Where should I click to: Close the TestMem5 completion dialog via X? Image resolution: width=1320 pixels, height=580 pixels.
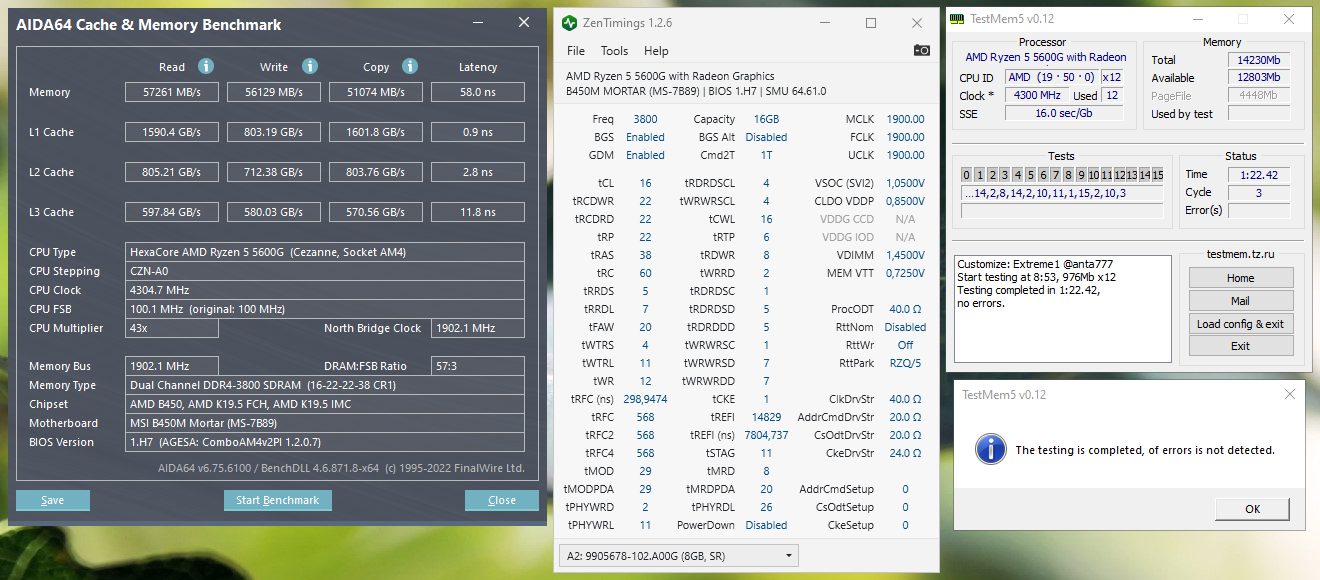[x=1288, y=394]
